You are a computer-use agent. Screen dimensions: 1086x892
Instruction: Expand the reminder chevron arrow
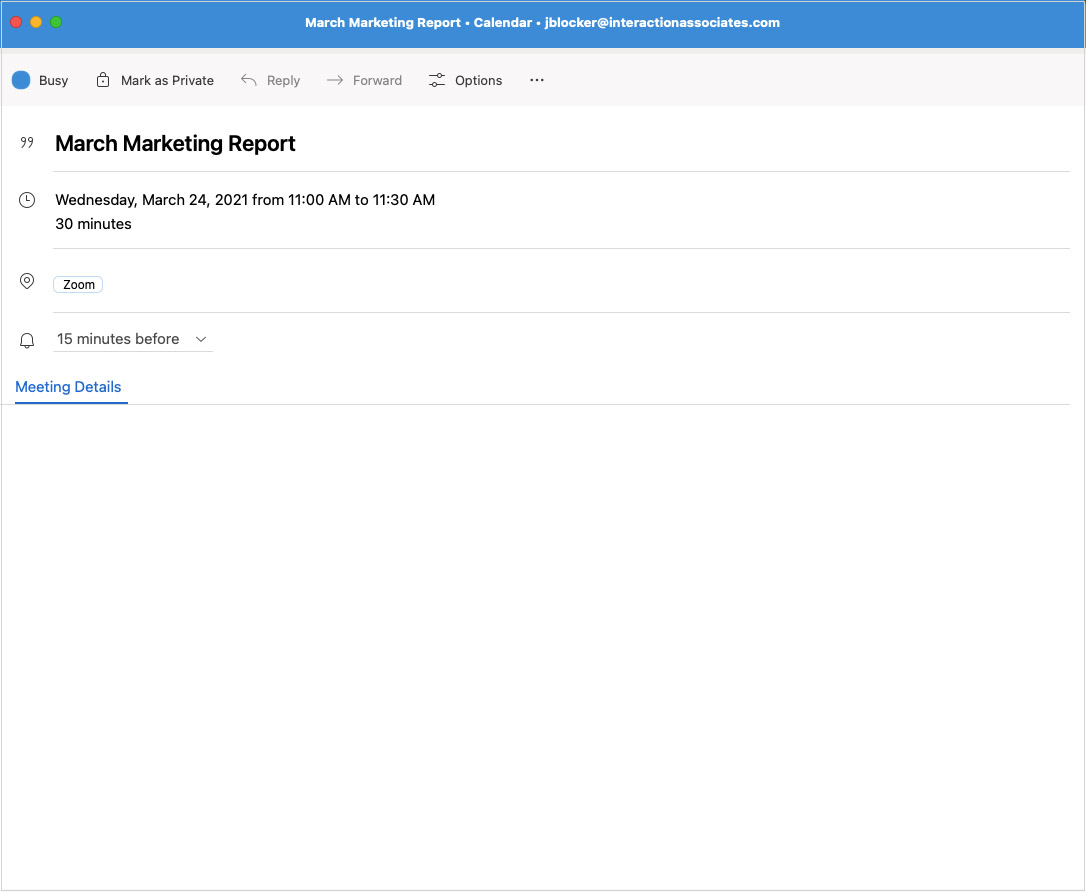tap(201, 339)
